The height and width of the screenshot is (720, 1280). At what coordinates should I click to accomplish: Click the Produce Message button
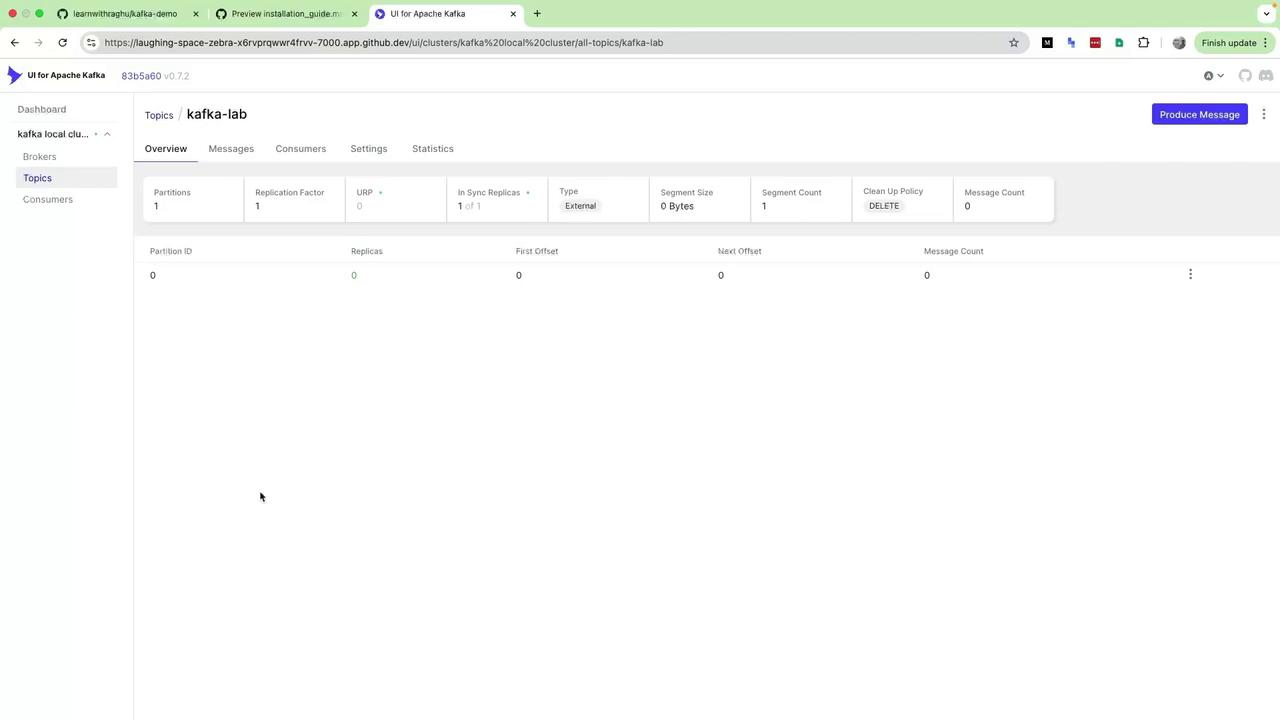coord(1199,114)
